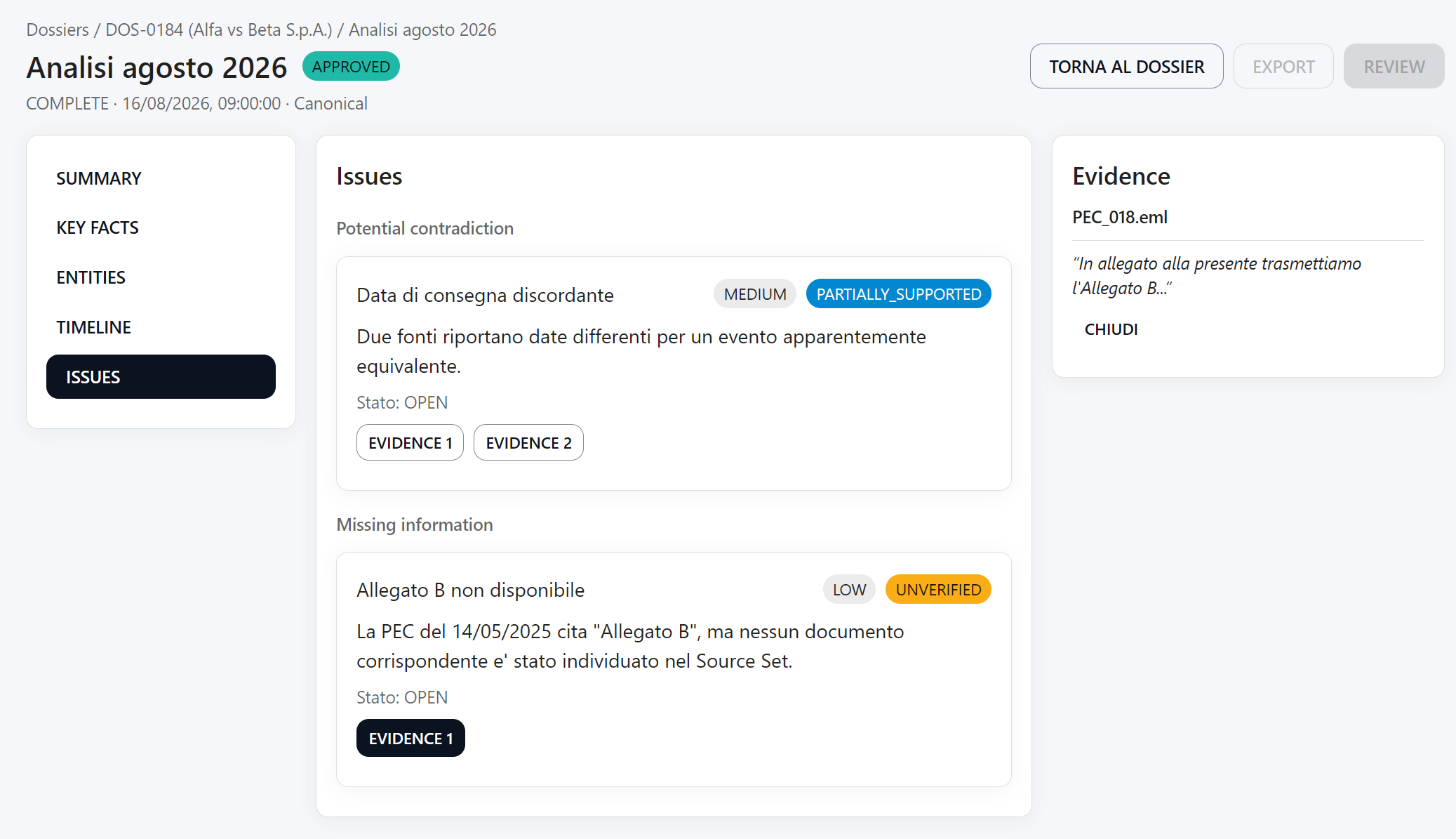This screenshot has height=839, width=1456.
Task: Click the evidence quote 'In allegato alla presente'
Action: 1217,276
